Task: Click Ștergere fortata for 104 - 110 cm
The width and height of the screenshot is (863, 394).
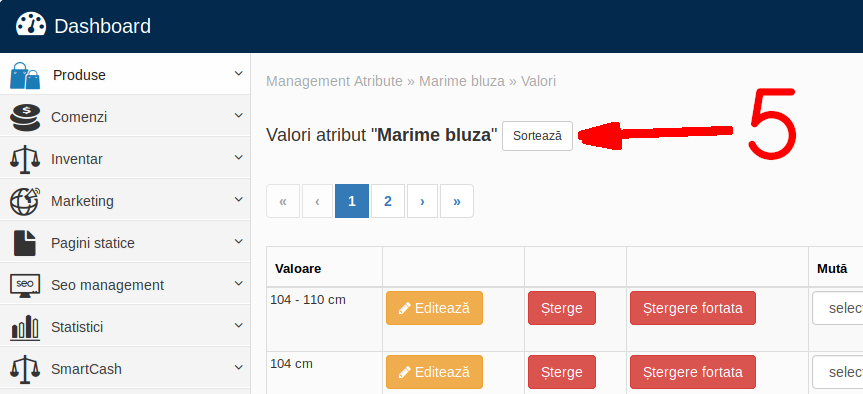Action: coord(693,308)
